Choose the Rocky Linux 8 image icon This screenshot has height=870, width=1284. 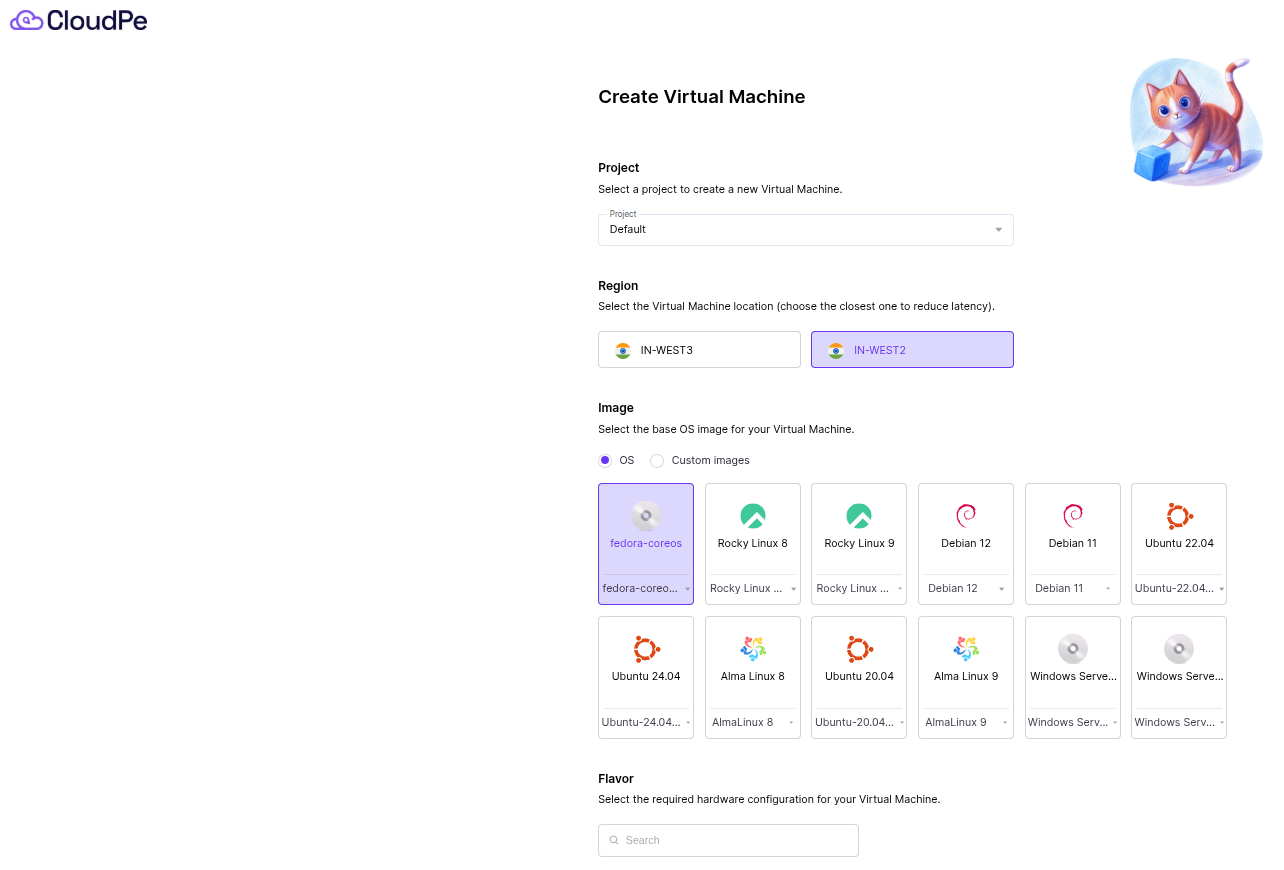[752, 516]
